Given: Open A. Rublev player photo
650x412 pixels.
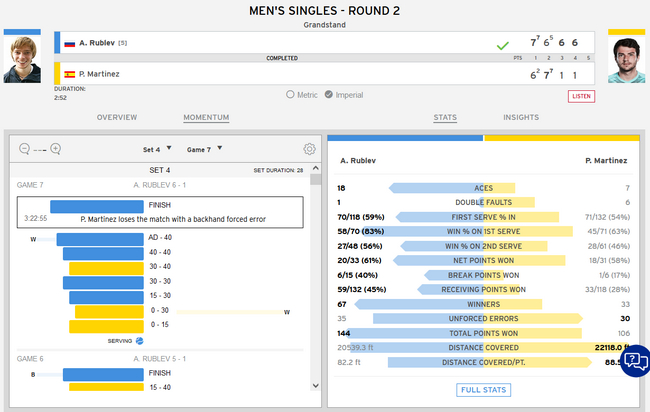Looking at the screenshot, I should coord(21,59).
